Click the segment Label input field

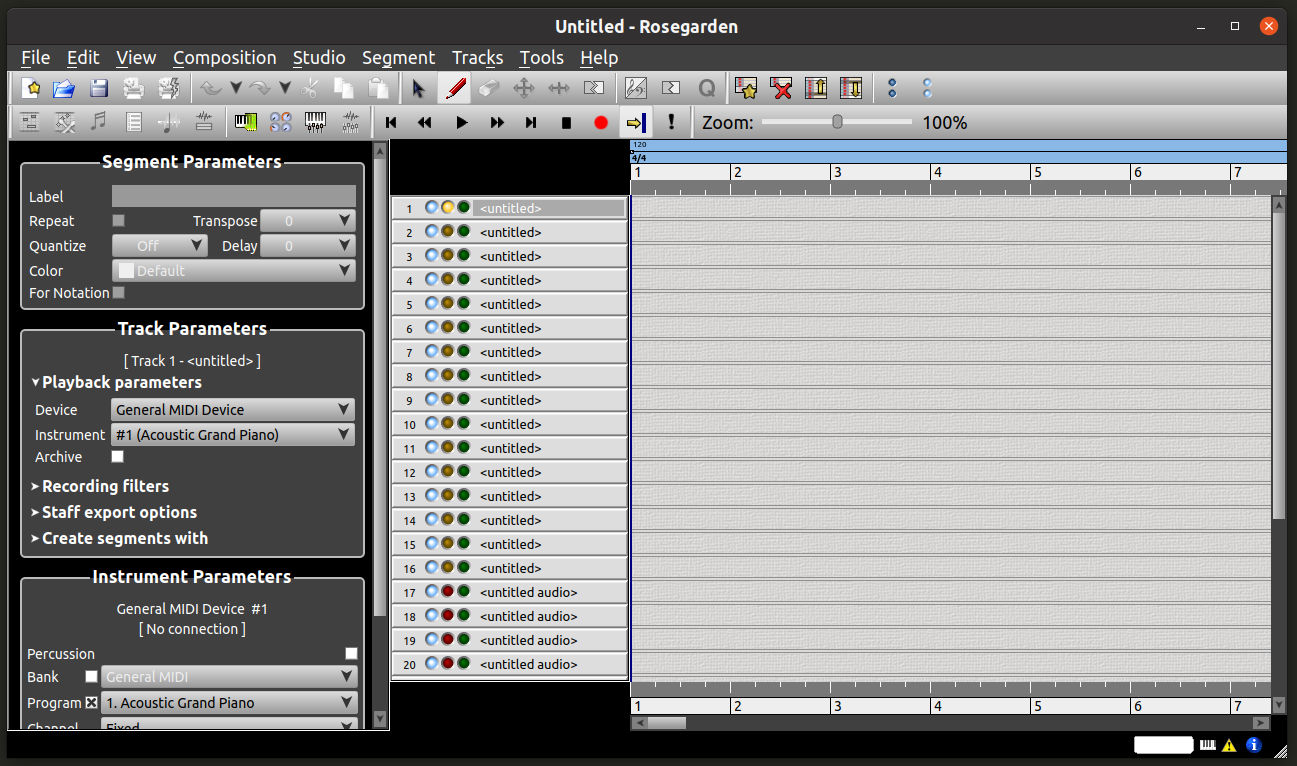(x=233, y=197)
